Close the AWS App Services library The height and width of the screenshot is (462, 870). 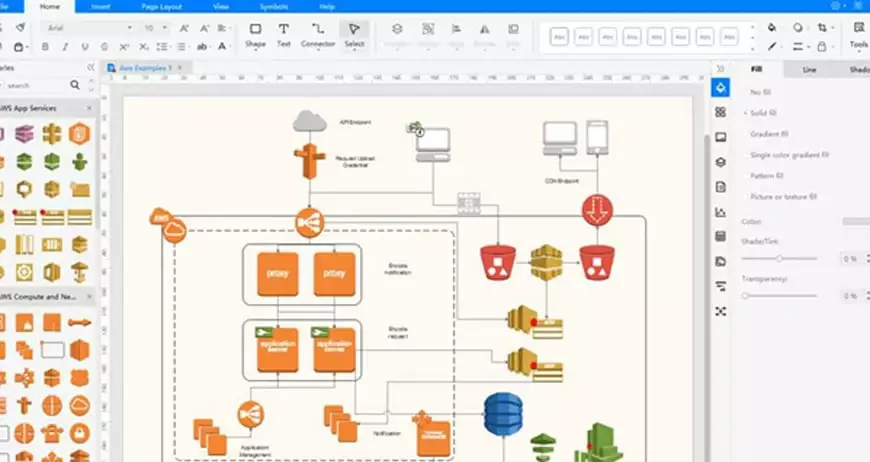[89, 108]
